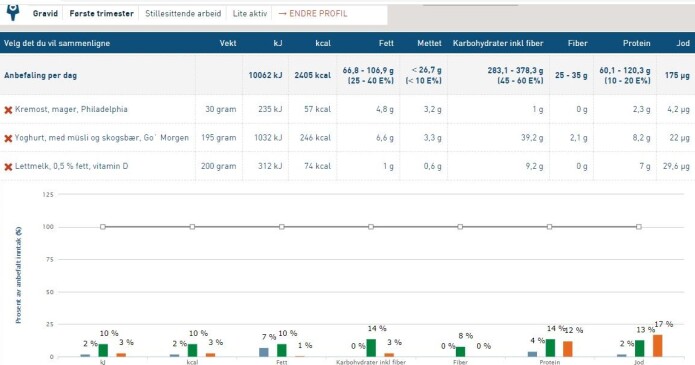This screenshot has height=365, width=695.
Task: Remove Yoghurt med müsli og skogsbær row
Action: (x=8, y=138)
